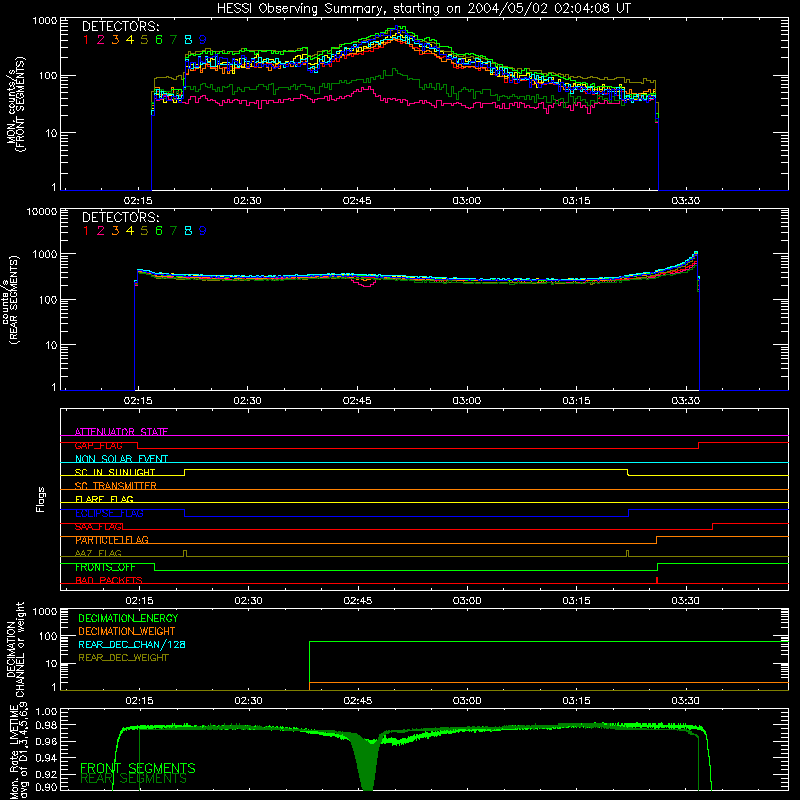This screenshot has height=800, width=800.
Task: Click the SC_TRANSMITTER flag label
Action: click(x=115, y=486)
